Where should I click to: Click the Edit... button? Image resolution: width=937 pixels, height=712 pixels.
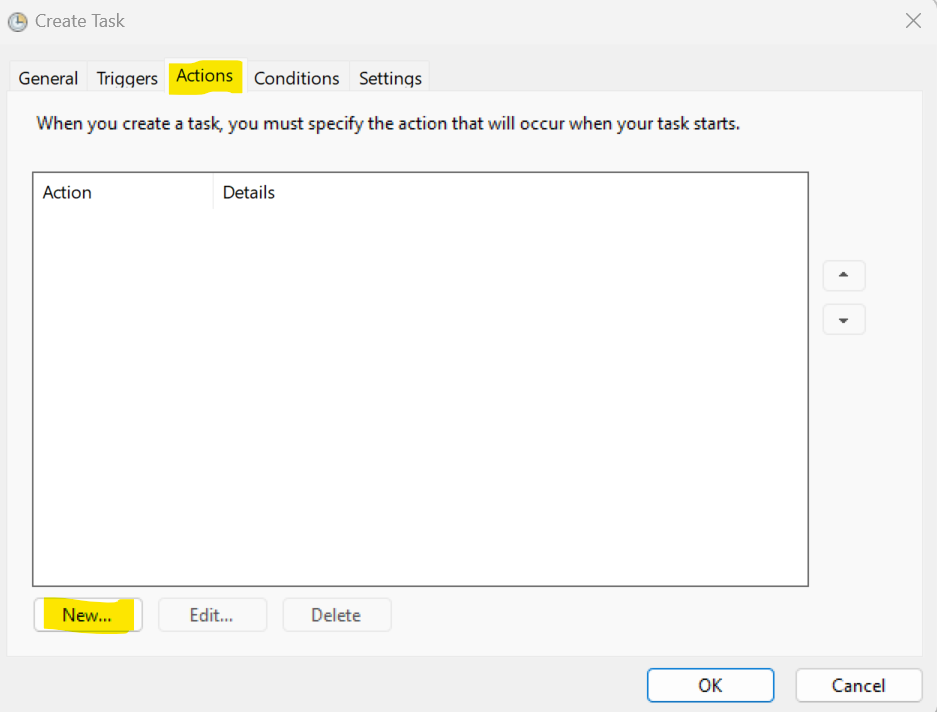(x=212, y=615)
